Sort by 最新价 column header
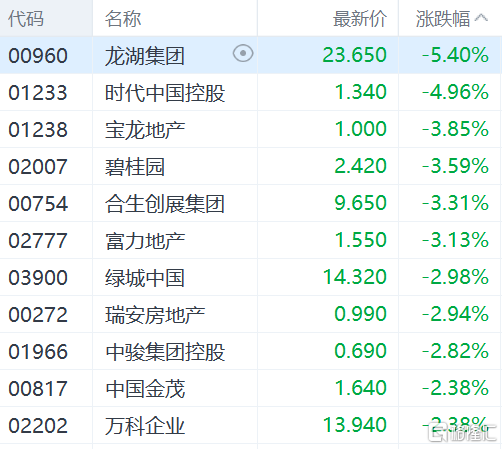The width and height of the screenshot is (503, 449). coord(360,18)
